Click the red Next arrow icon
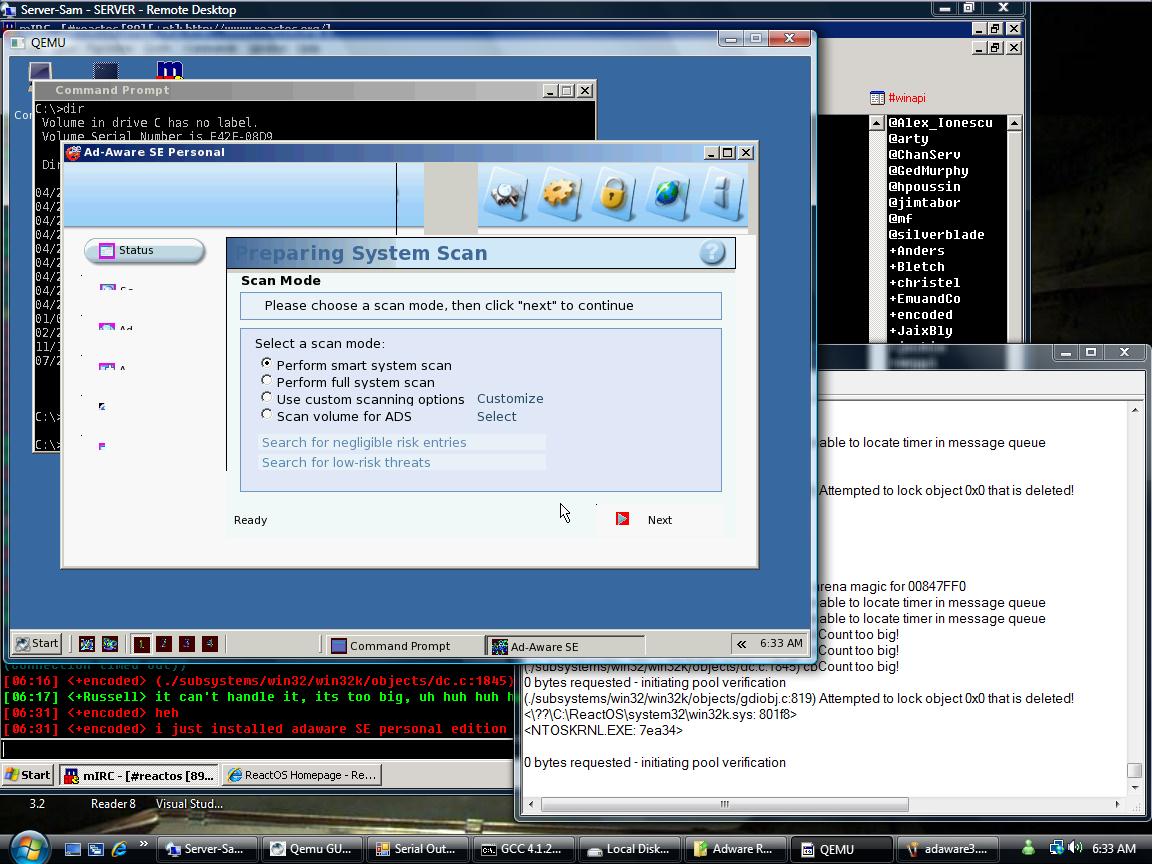This screenshot has height=864, width=1152. tap(622, 519)
